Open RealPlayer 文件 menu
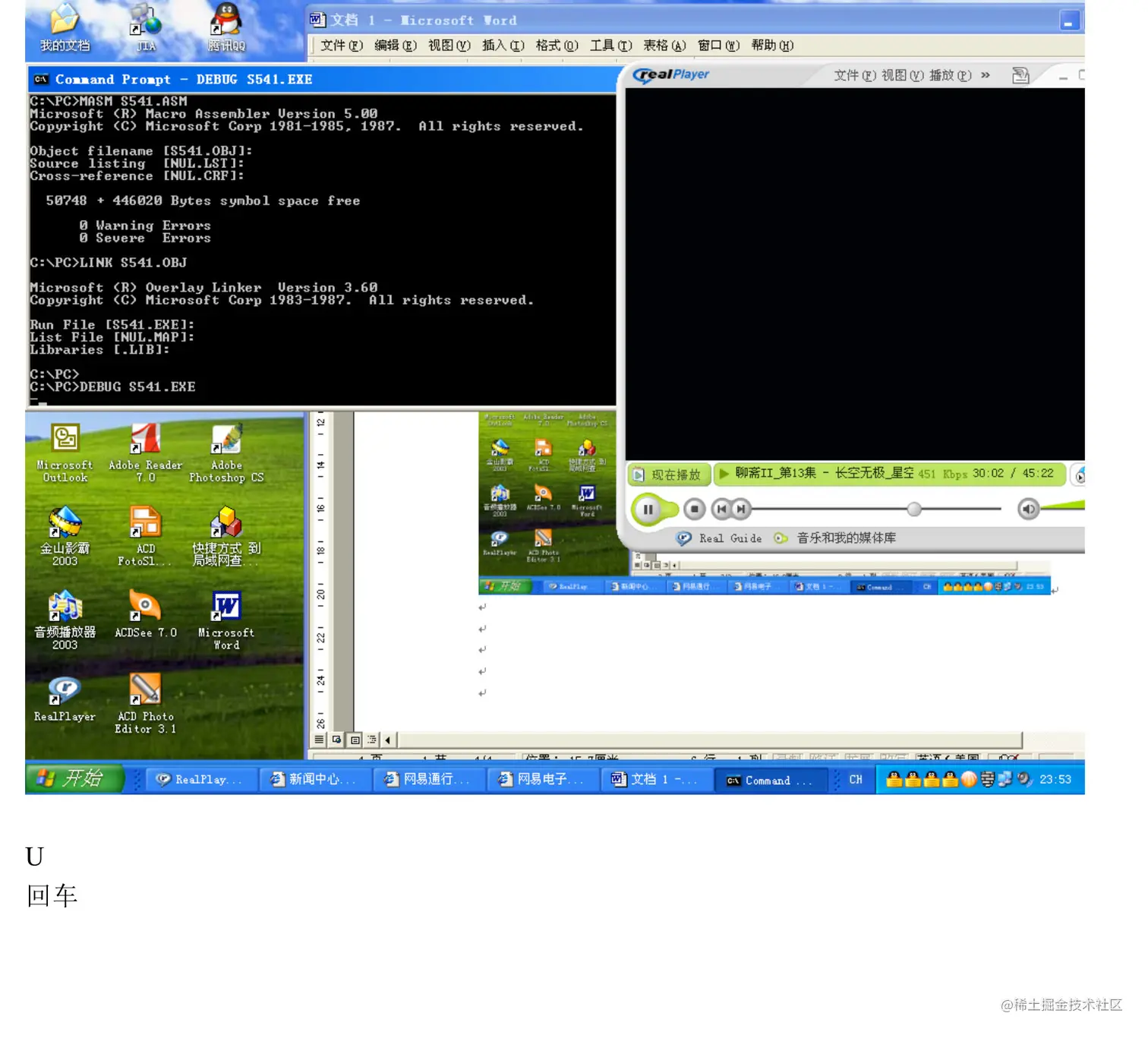The image size is (1148, 1038). [855, 75]
